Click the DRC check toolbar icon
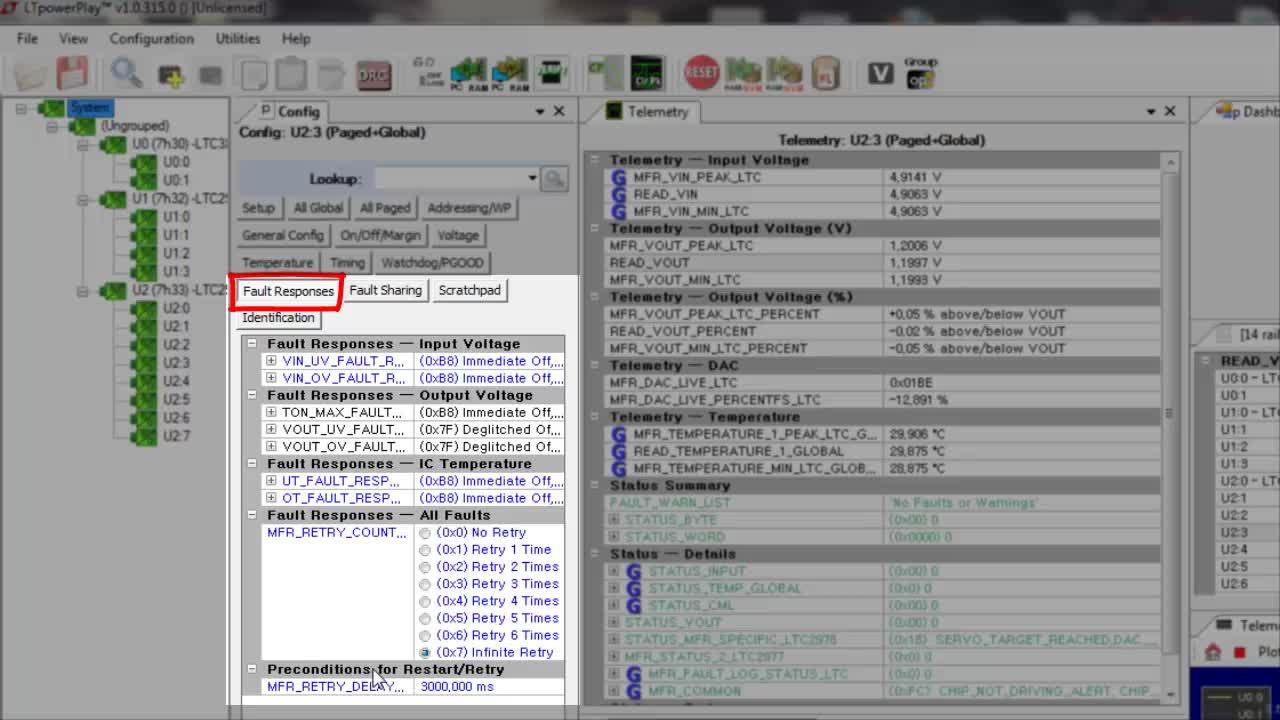The height and width of the screenshot is (720, 1280). point(373,75)
